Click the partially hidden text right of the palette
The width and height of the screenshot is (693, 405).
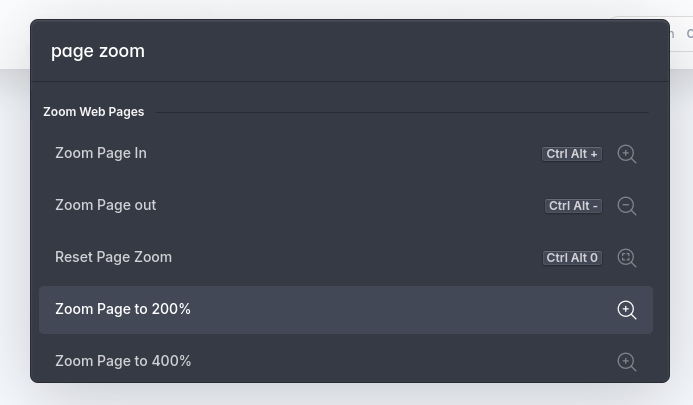pos(681,34)
